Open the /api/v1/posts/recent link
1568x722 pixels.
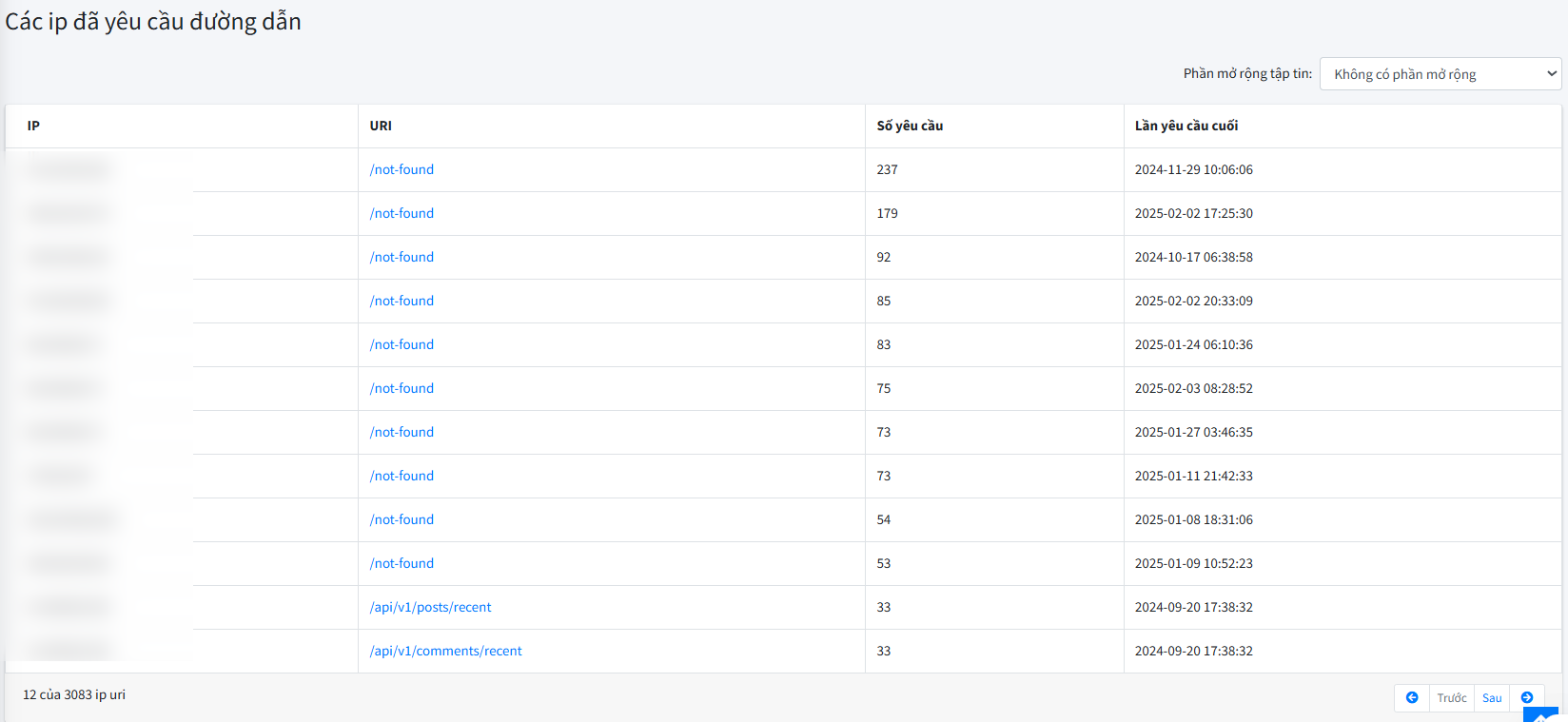pos(430,607)
